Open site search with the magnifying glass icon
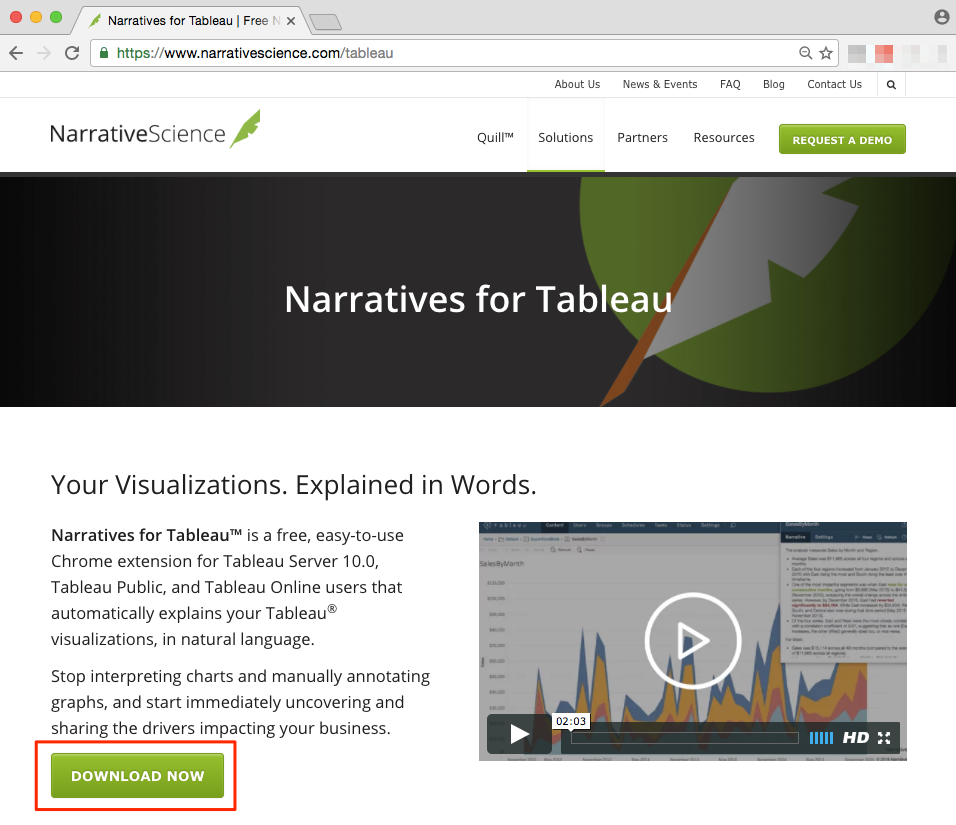 coord(890,84)
